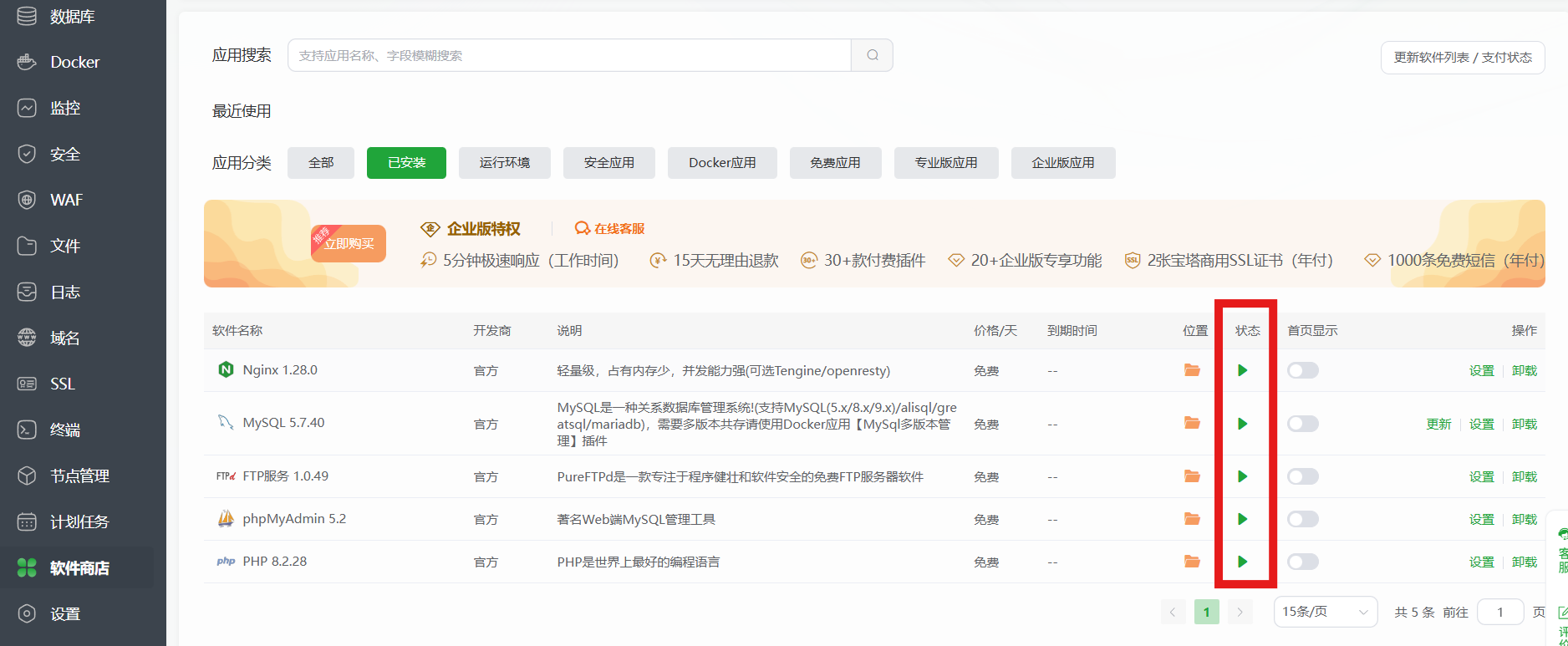The image size is (1568, 646).
Task: Click MySQL running status play icon
Action: (x=1242, y=424)
